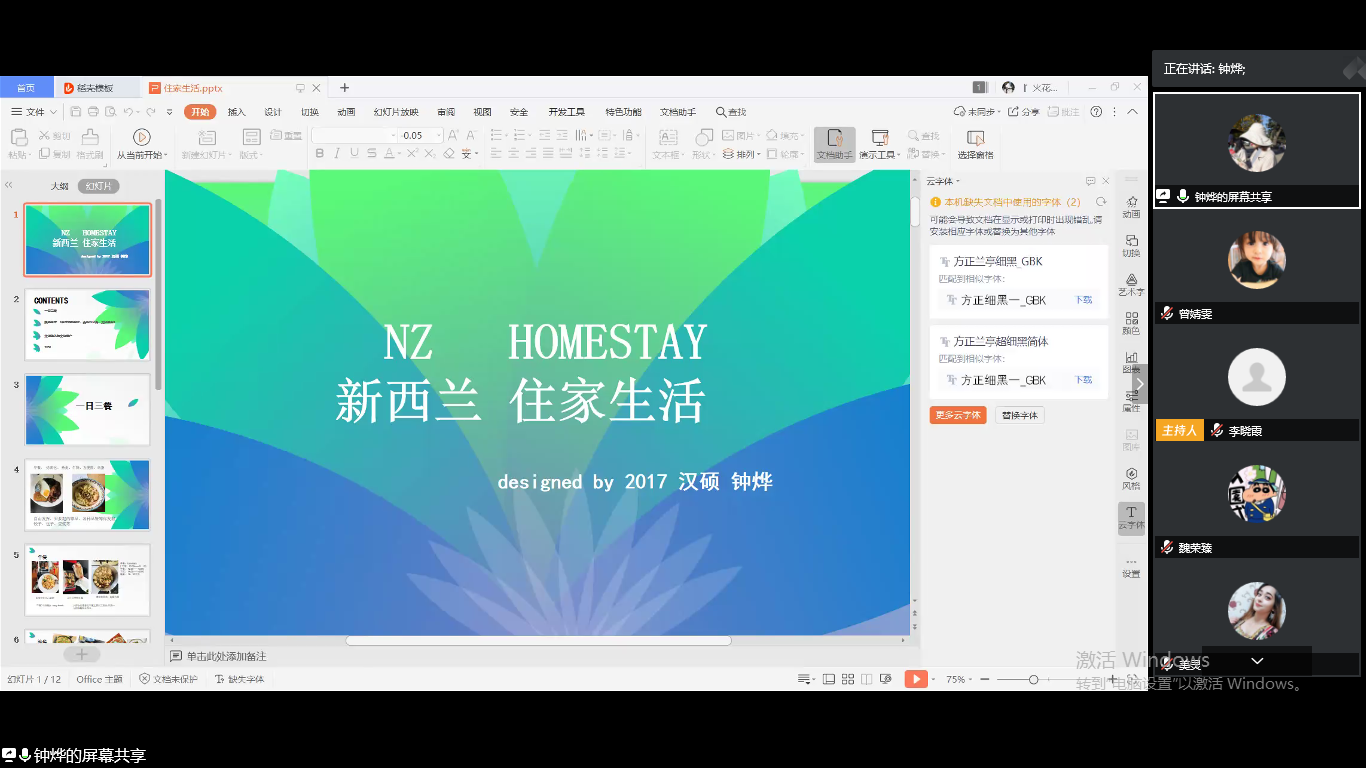Toggle bold text formatting
This screenshot has width=1366, height=768.
(x=320, y=154)
